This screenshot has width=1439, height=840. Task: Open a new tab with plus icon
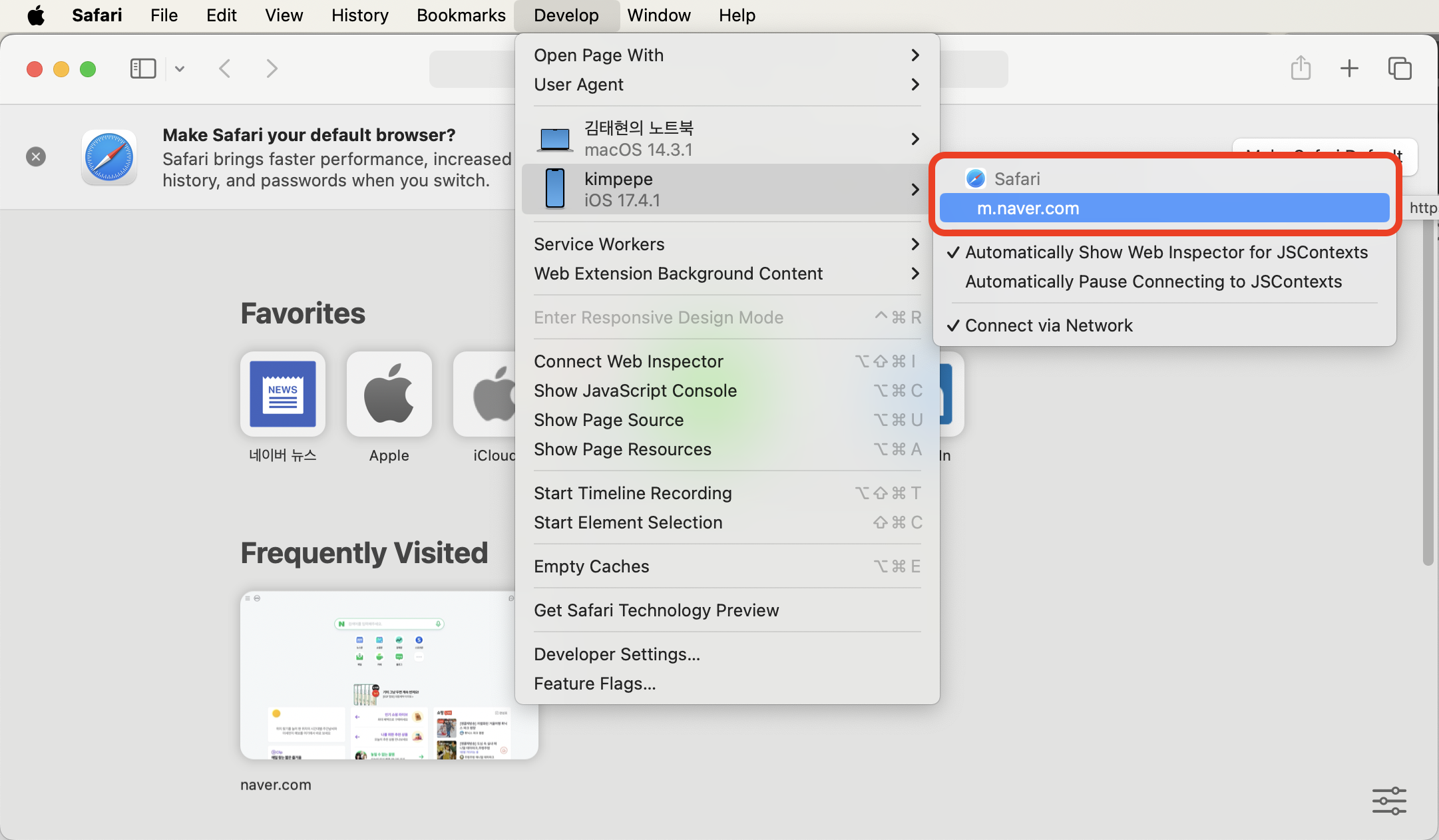(x=1349, y=69)
